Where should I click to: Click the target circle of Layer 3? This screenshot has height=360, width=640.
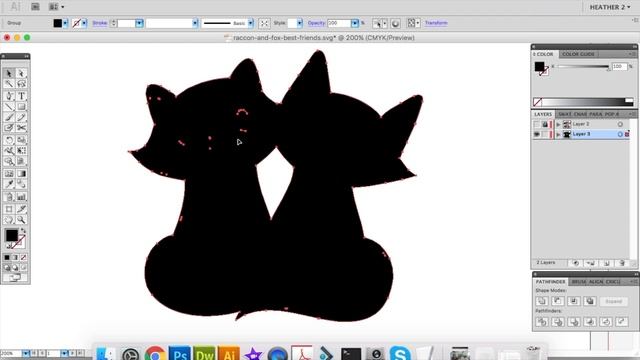[x=620, y=134]
